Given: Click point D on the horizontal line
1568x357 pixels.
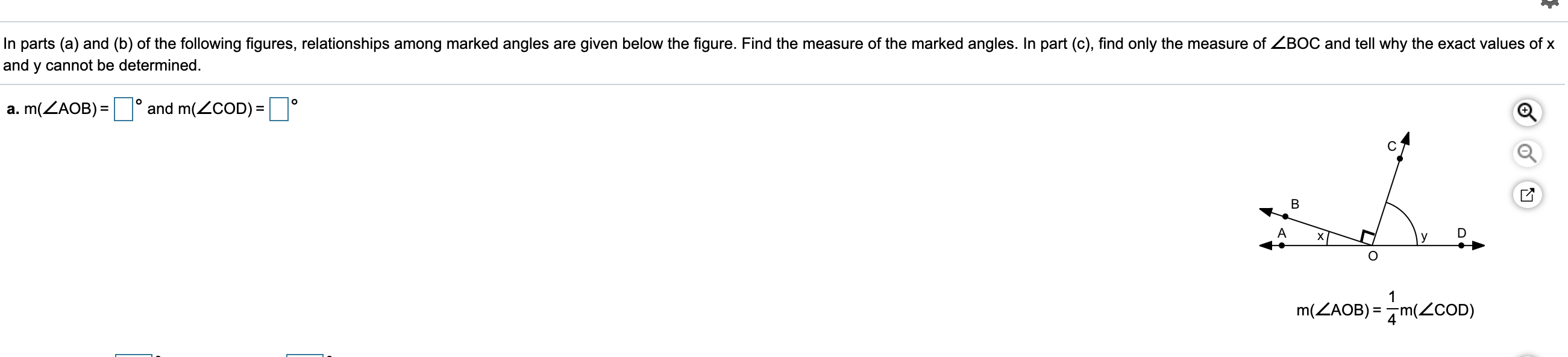Looking at the screenshot, I should [x=1461, y=245].
